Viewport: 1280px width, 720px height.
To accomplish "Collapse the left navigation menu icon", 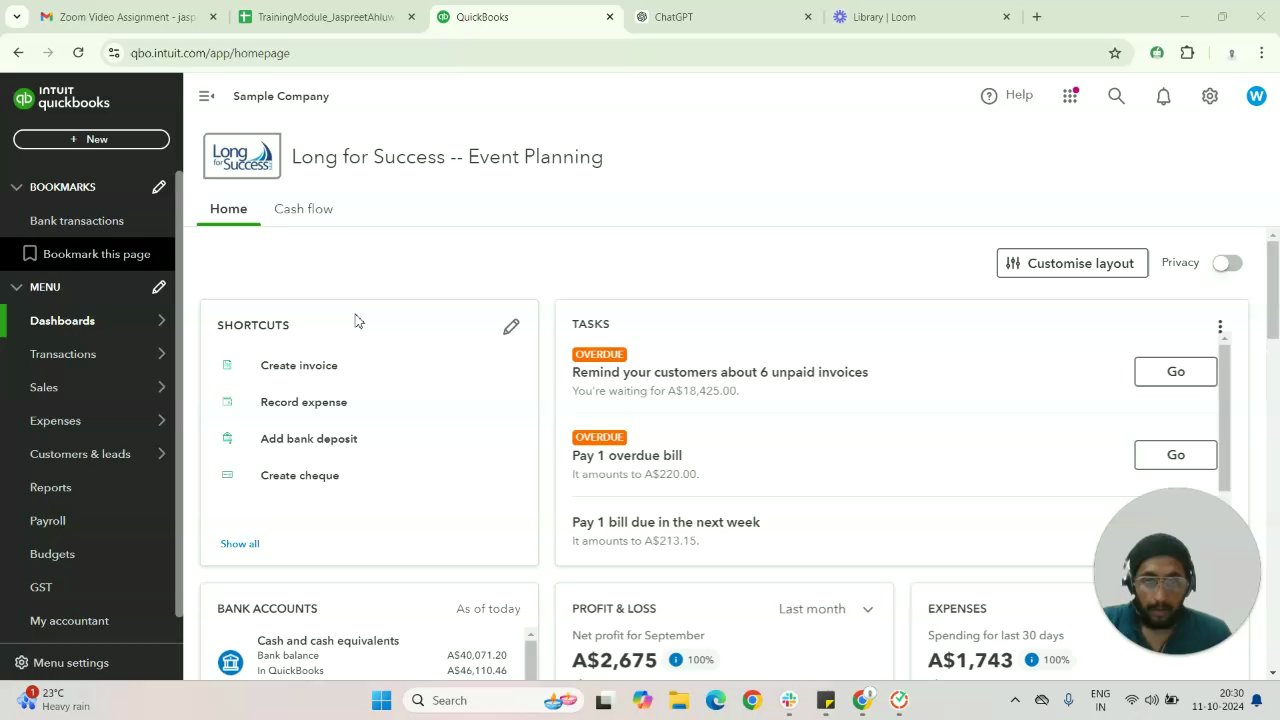I will (207, 96).
